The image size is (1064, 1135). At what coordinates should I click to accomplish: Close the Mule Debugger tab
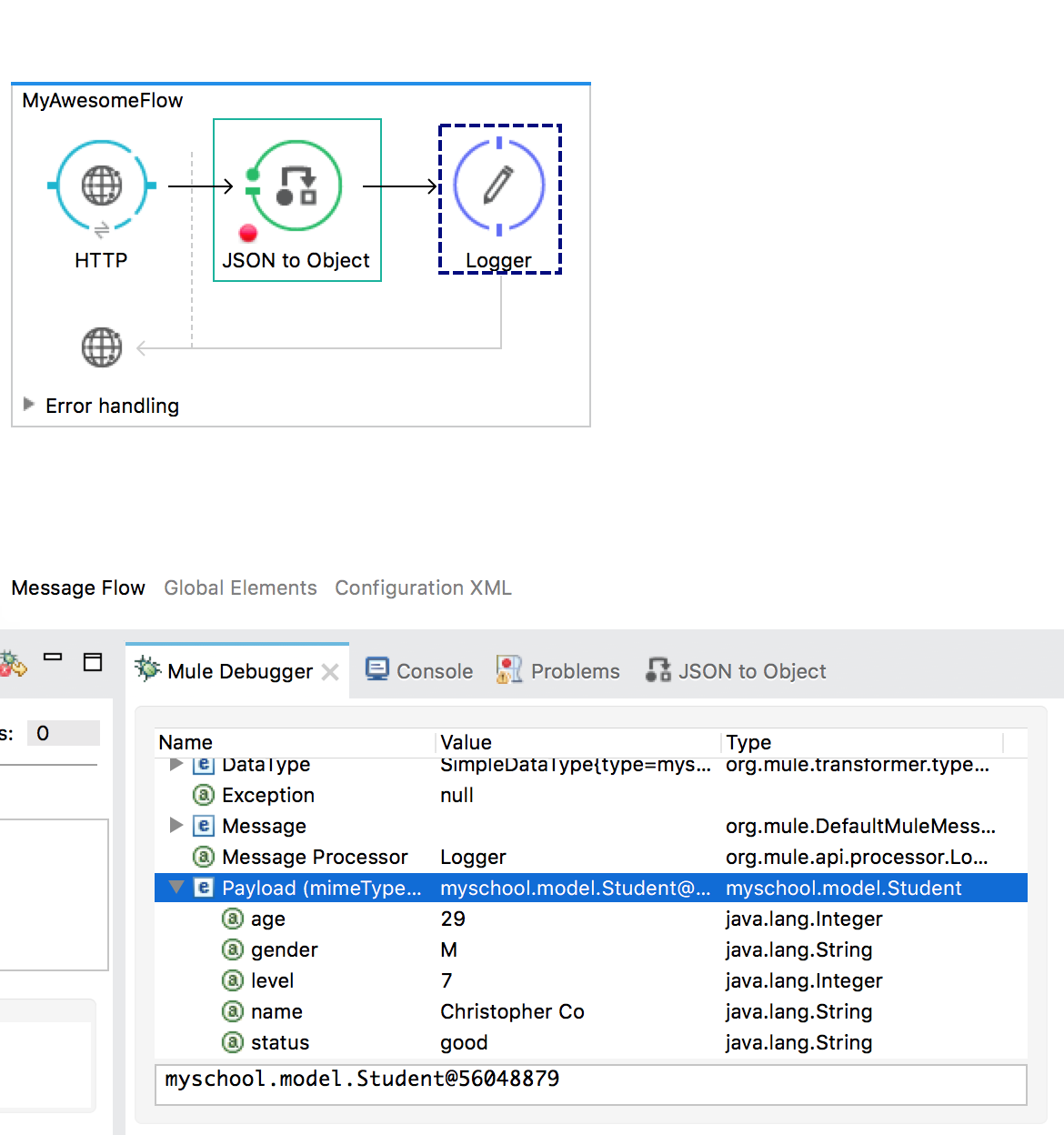tap(330, 672)
